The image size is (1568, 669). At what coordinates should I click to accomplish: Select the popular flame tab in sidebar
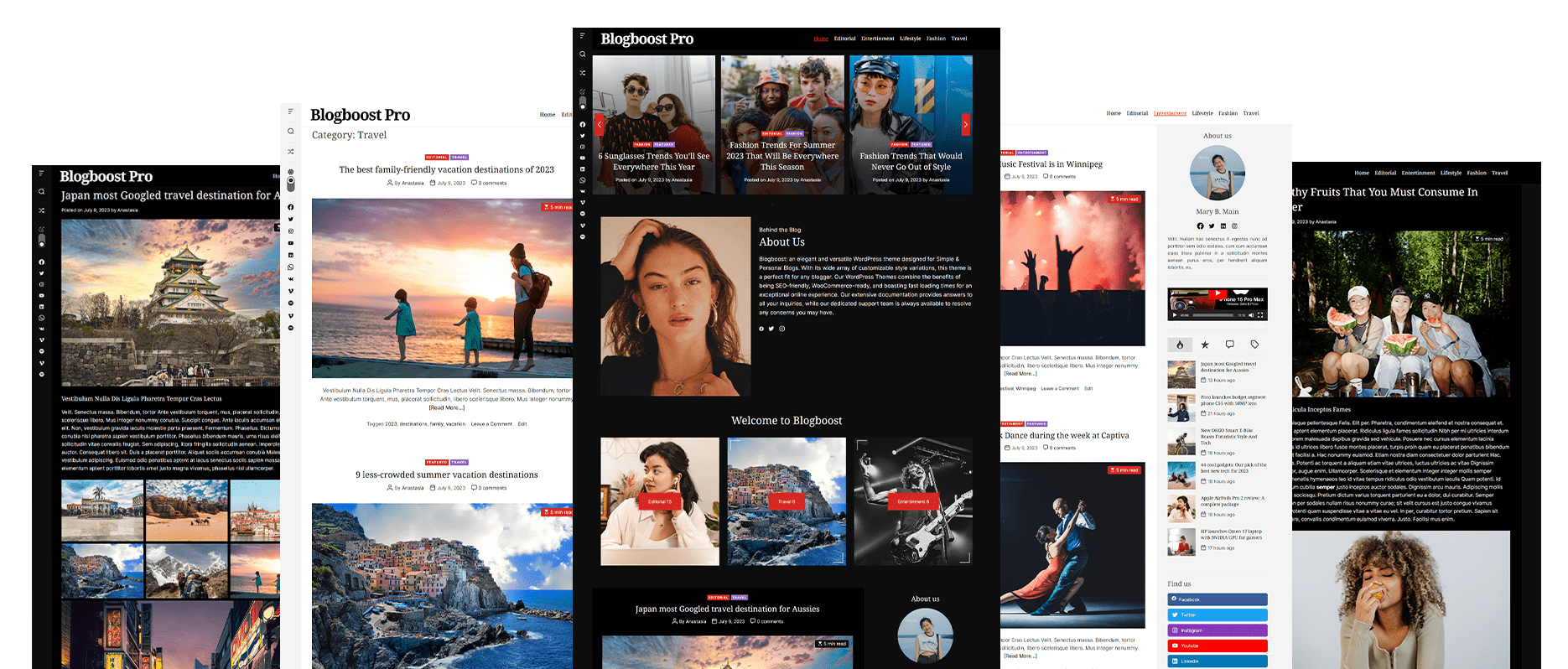1180,345
